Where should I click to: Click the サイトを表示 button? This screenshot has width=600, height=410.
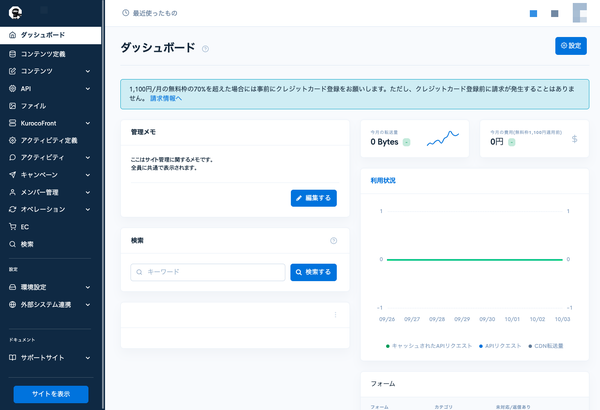point(51,394)
